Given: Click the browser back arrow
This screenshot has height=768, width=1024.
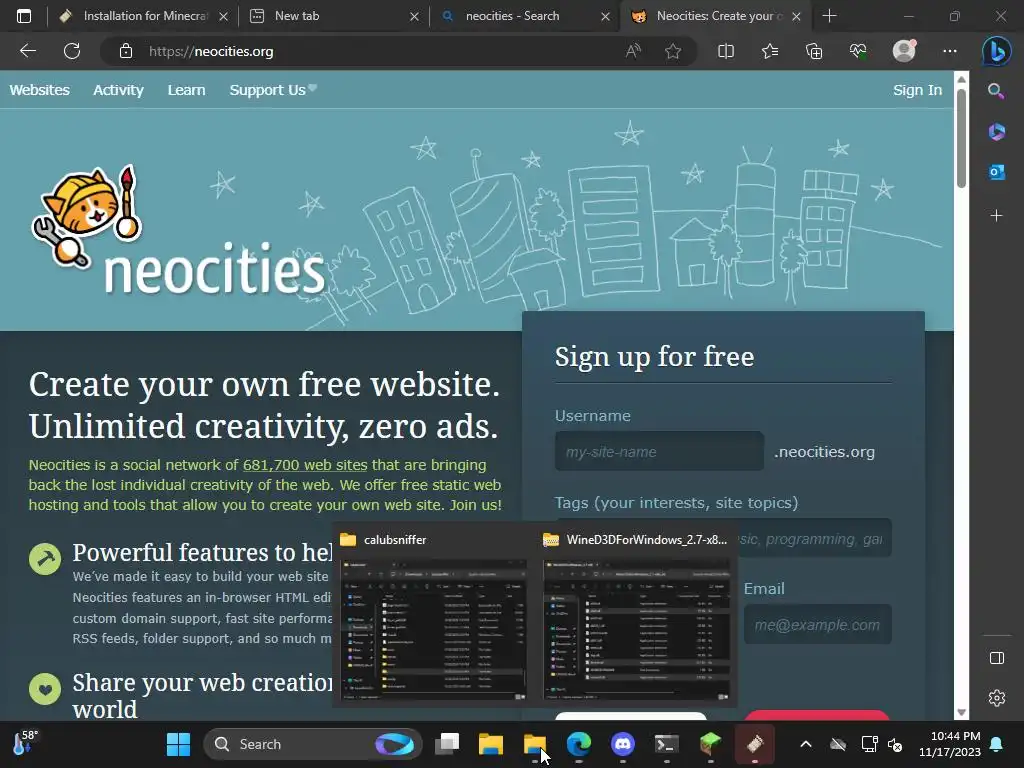Looking at the screenshot, I should click(x=28, y=51).
